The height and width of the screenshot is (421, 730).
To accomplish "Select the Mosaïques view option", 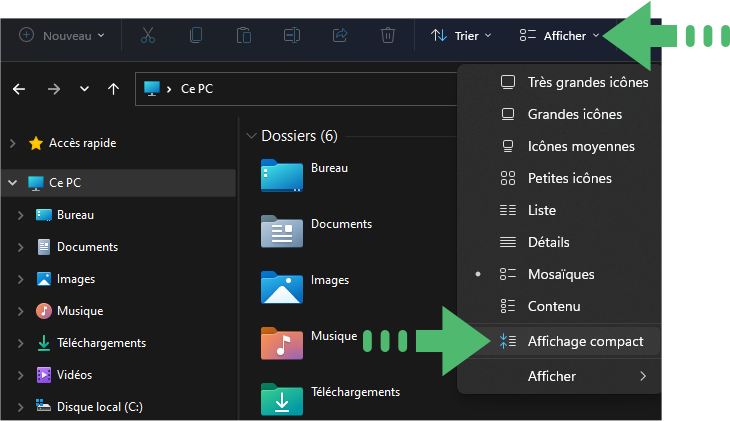I will 559,274.
